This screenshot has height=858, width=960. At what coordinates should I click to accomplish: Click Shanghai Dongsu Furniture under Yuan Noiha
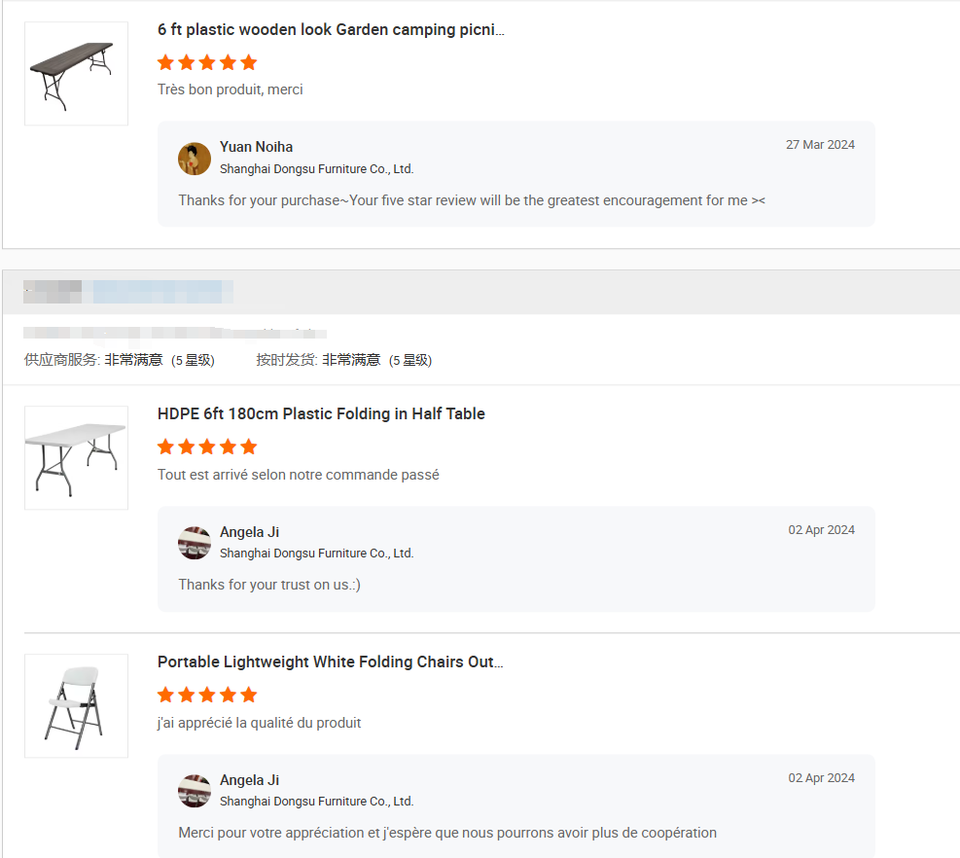[x=316, y=169]
